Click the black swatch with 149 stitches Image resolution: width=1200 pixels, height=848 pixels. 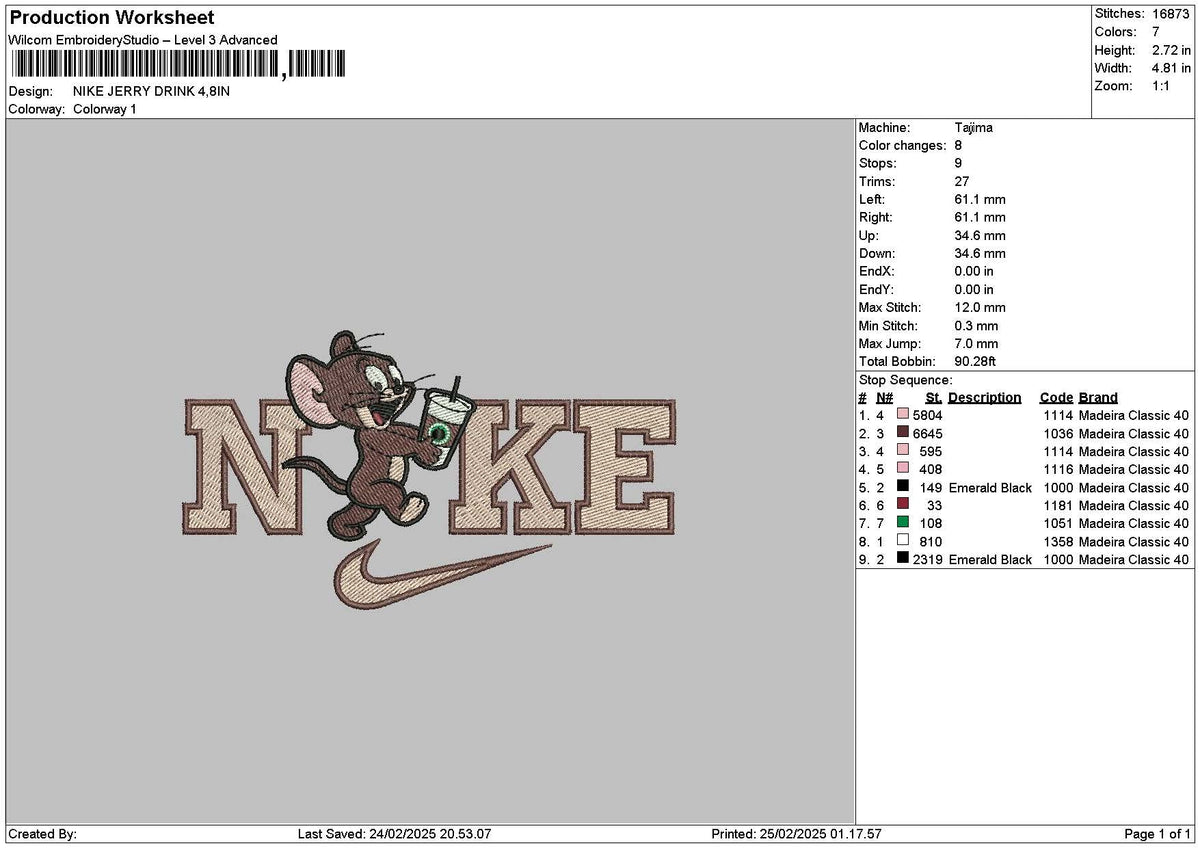pos(903,487)
